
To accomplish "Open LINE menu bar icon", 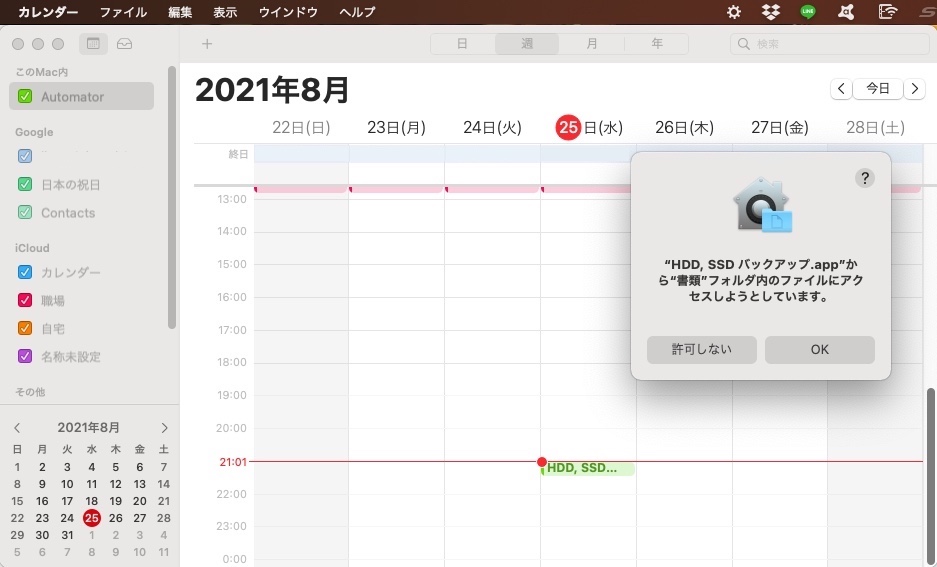I will click(808, 12).
